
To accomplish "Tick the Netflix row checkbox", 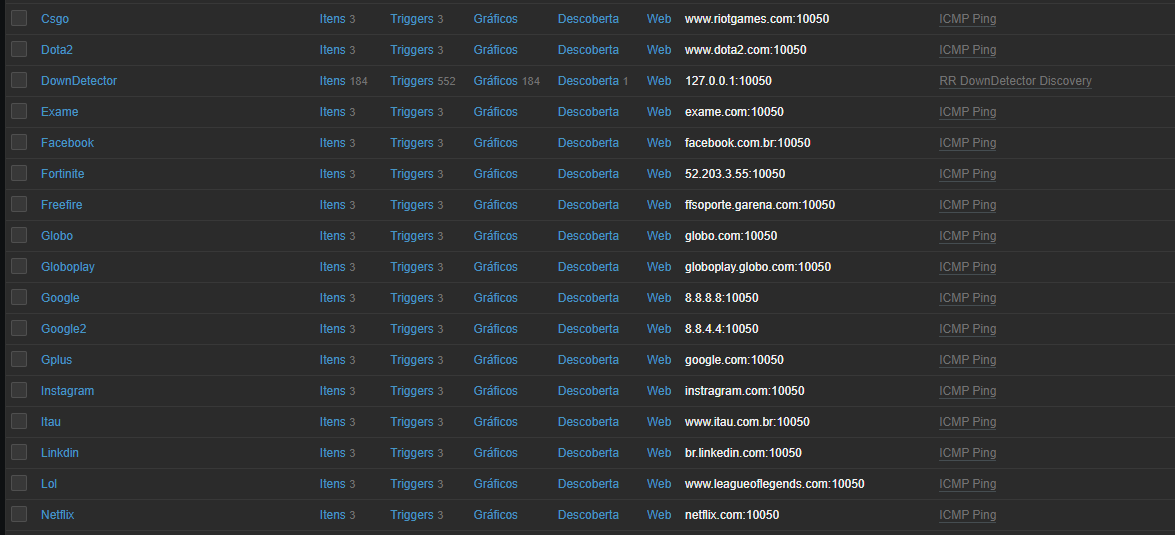I will tap(19, 514).
